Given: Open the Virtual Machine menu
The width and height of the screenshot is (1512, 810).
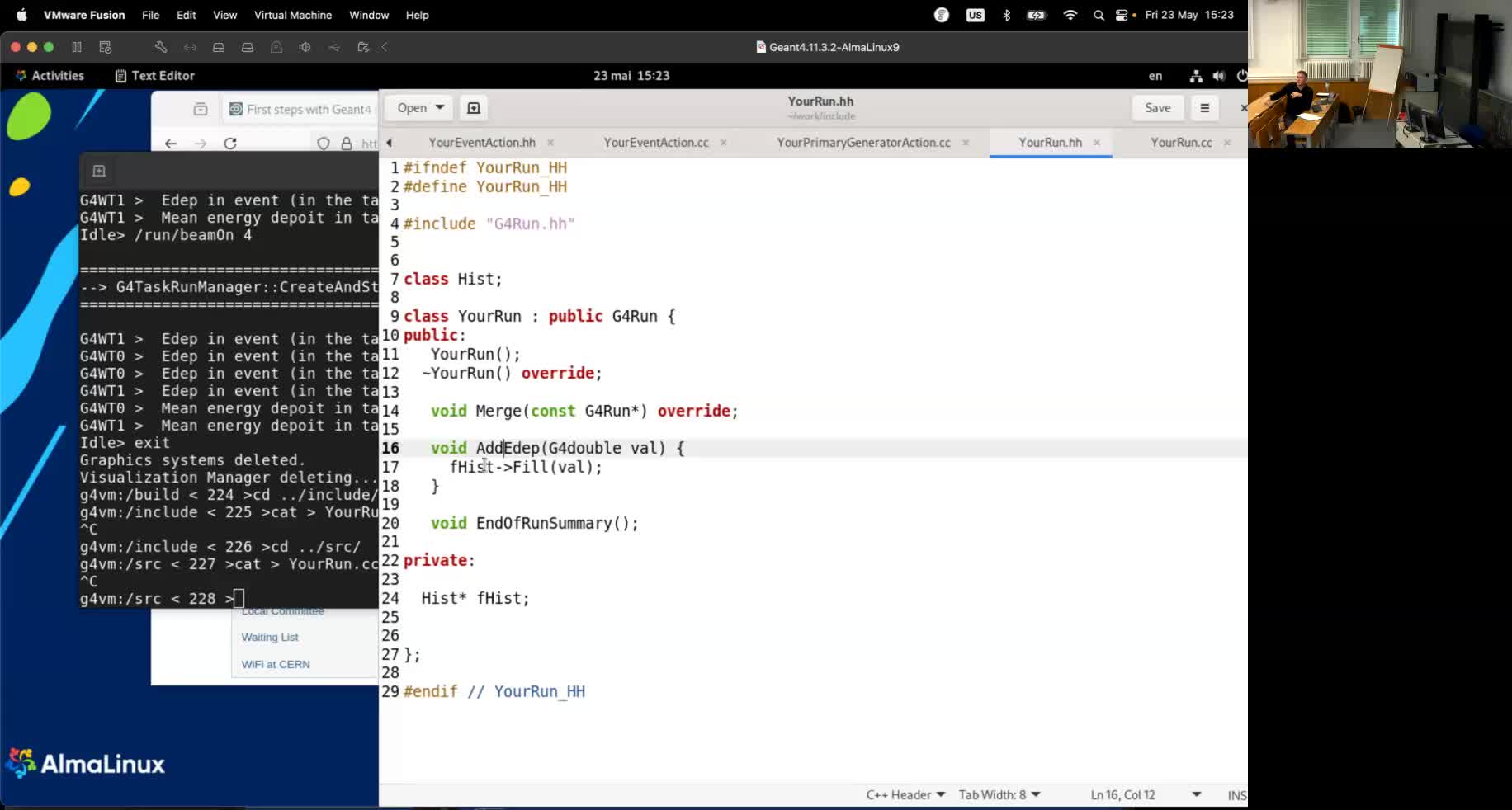Looking at the screenshot, I should pos(292,15).
